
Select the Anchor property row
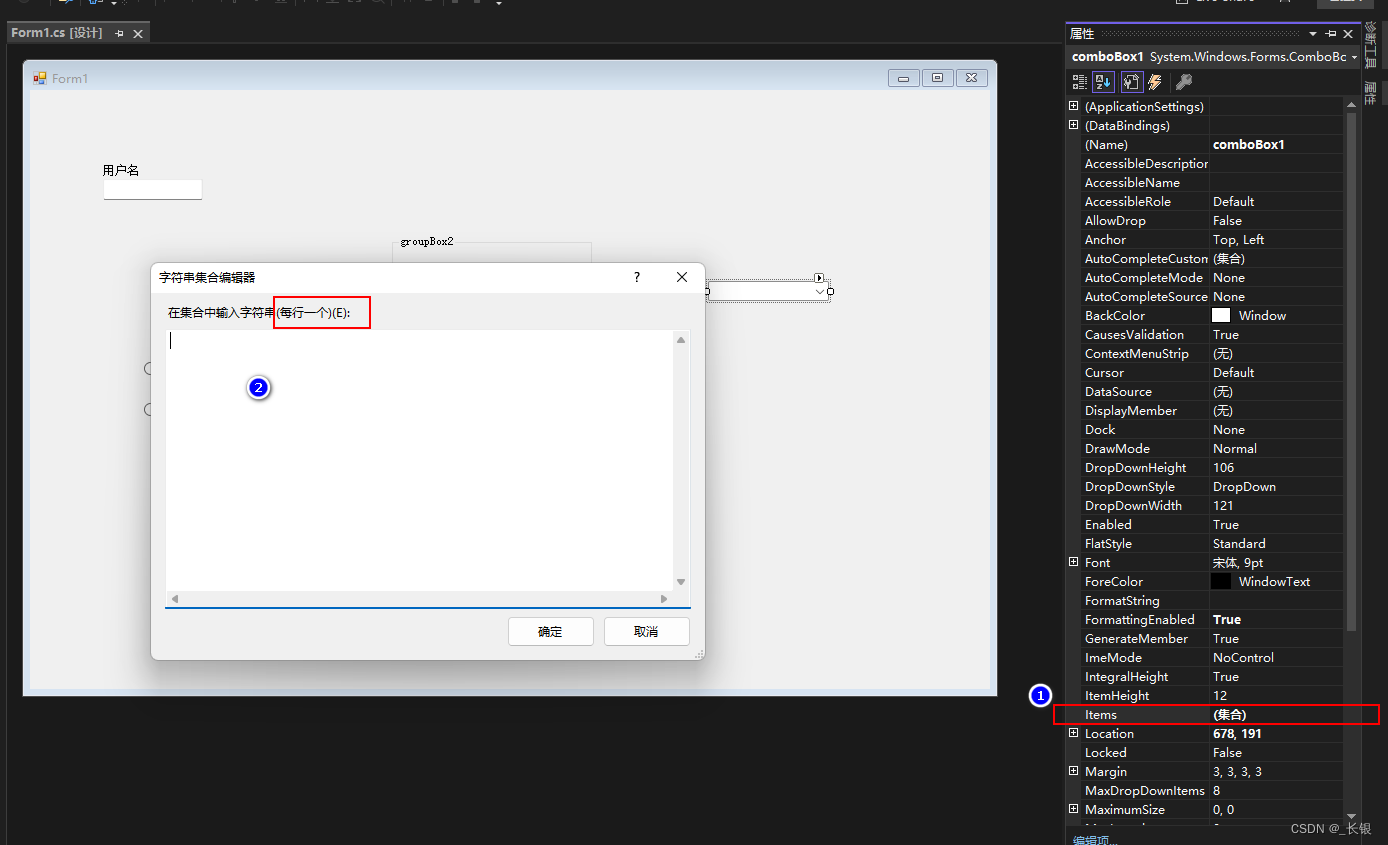click(1205, 239)
